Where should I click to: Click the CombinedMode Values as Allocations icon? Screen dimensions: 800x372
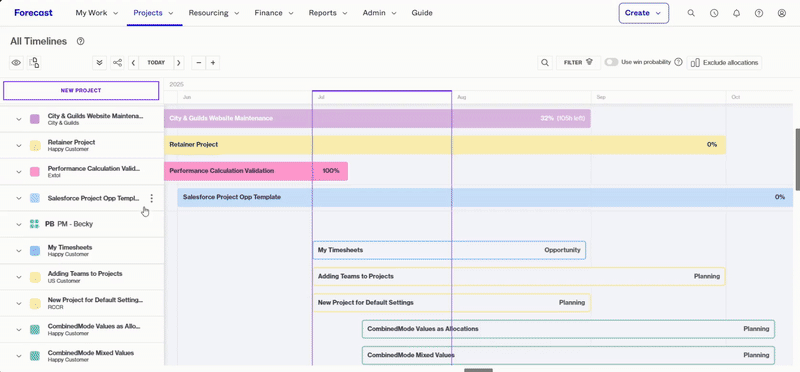coord(35,330)
